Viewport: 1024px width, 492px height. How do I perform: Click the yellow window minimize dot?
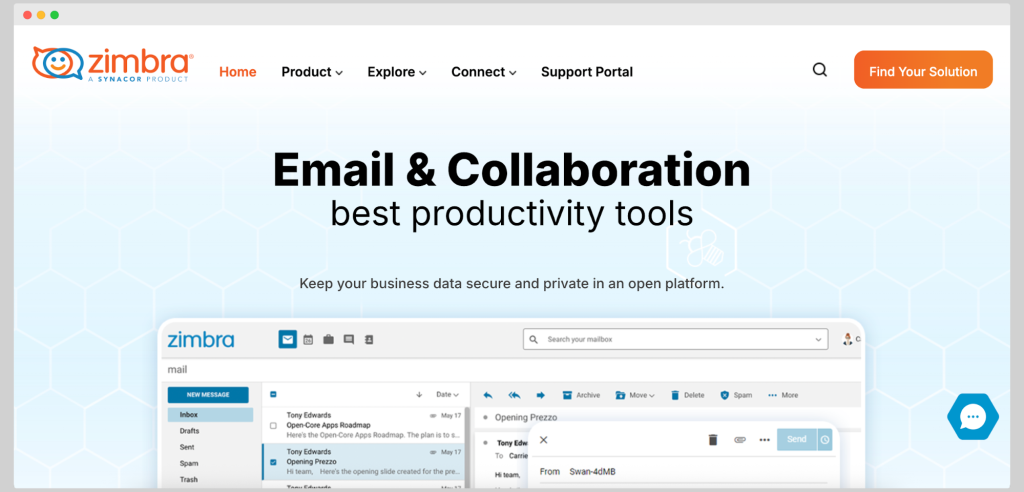pos(41,14)
